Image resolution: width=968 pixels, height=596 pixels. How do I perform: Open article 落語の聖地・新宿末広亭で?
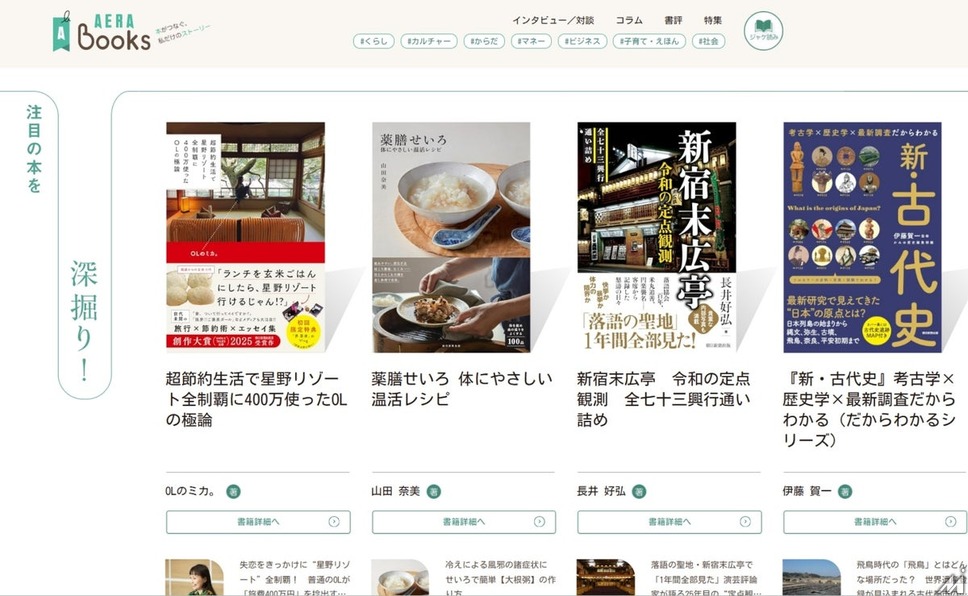706,578
